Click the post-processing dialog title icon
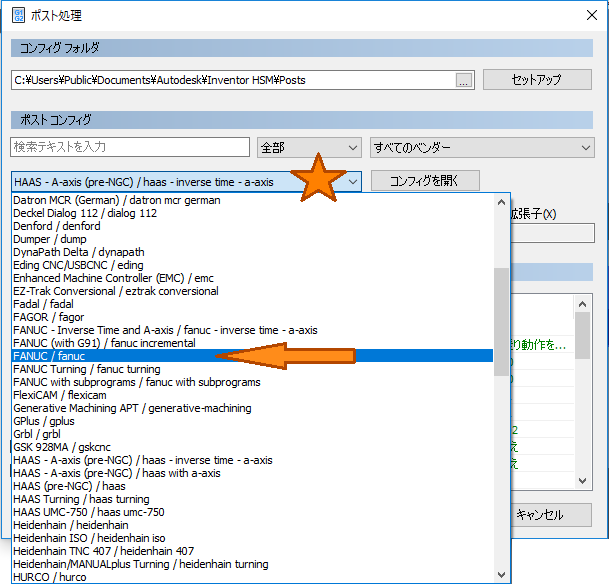This screenshot has height=584, width=609. [18, 16]
